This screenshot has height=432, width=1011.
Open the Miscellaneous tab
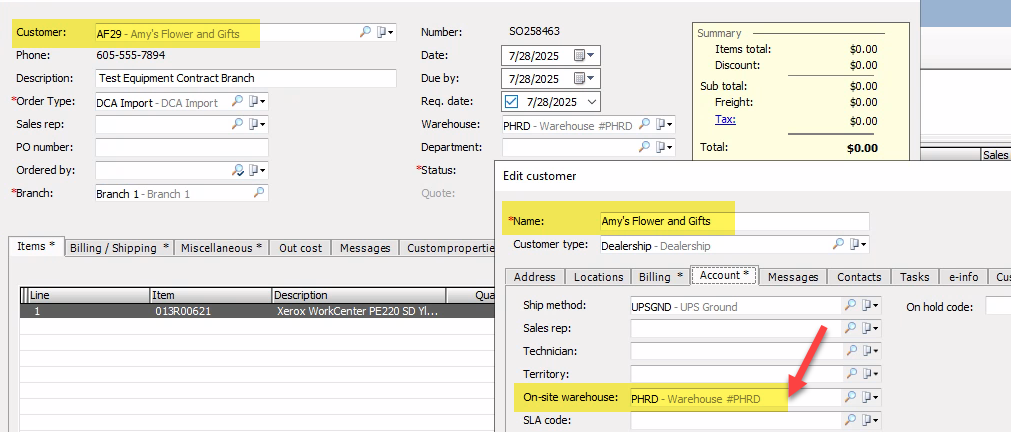[222, 248]
